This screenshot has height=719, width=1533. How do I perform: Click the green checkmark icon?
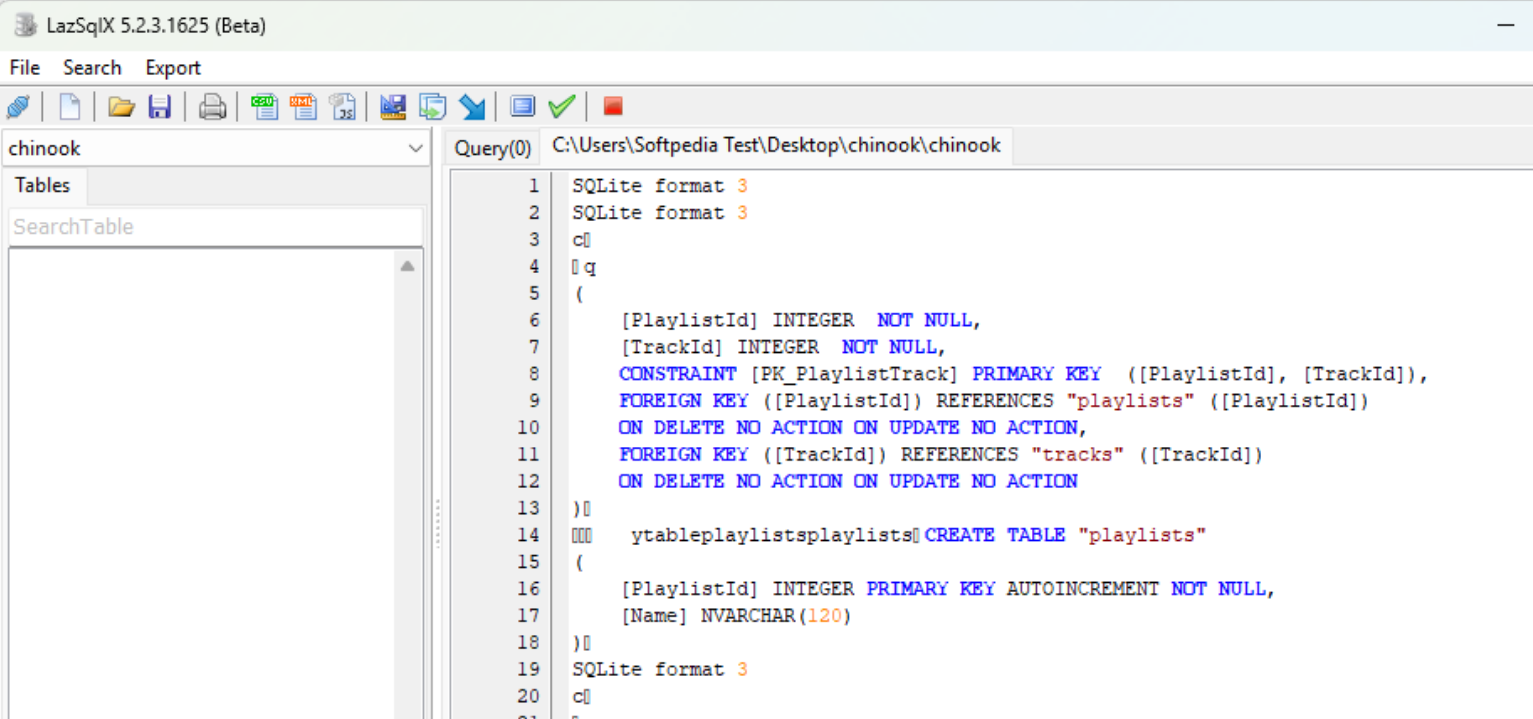click(561, 106)
